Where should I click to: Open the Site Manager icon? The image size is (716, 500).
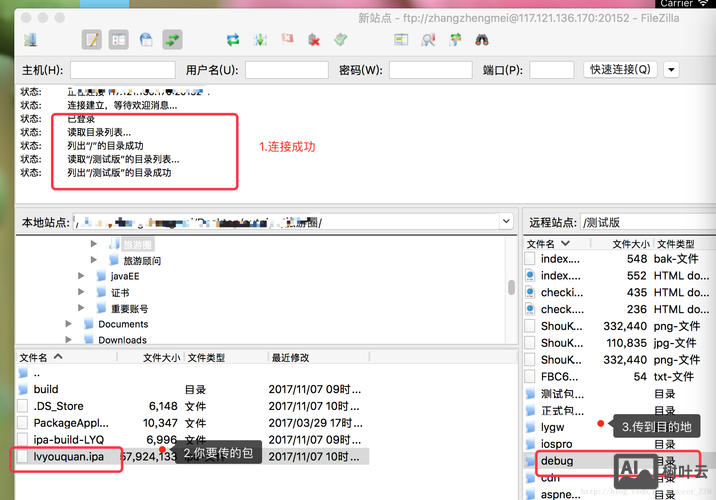[x=31, y=40]
